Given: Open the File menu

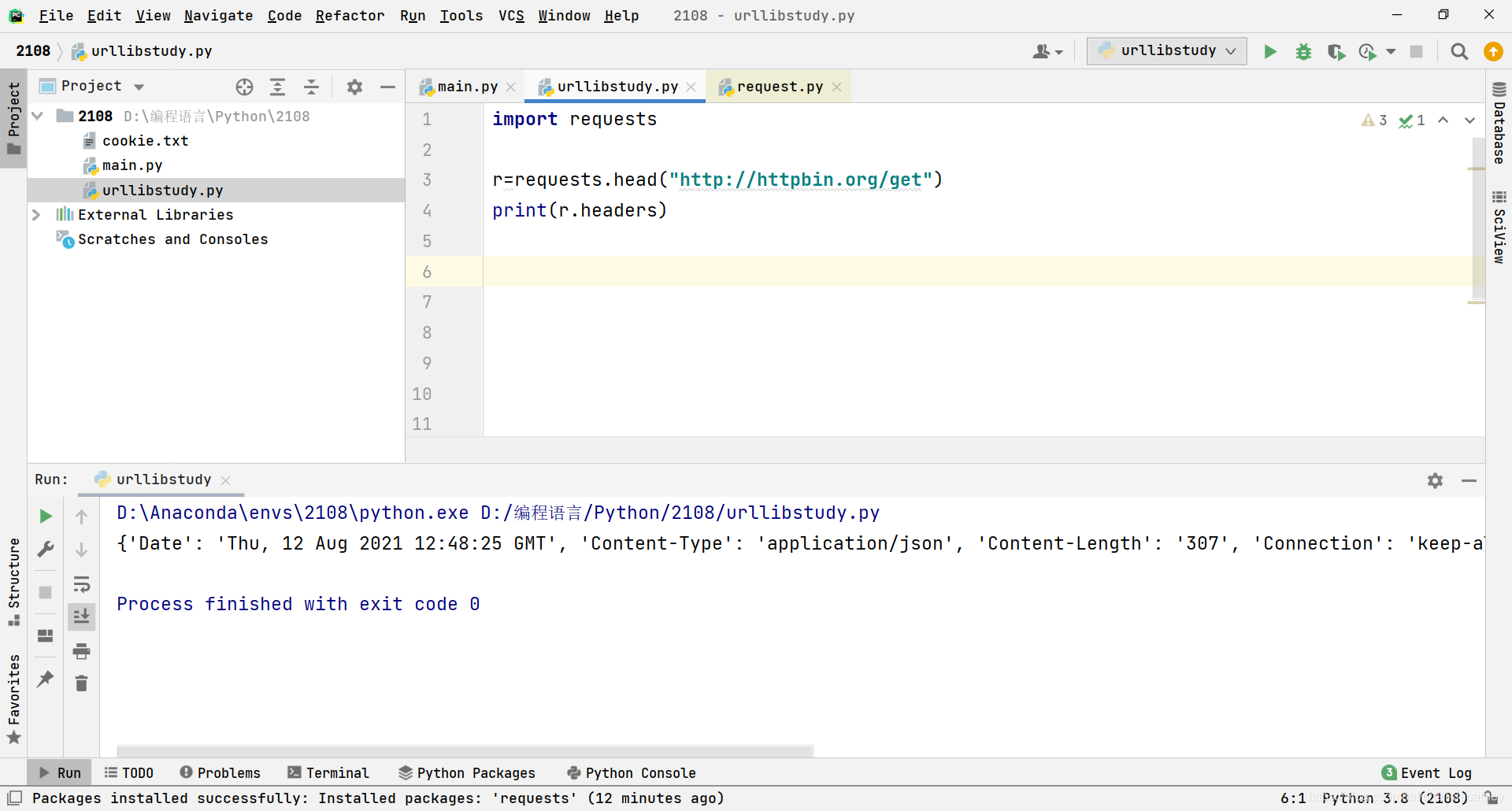Looking at the screenshot, I should (x=56, y=16).
